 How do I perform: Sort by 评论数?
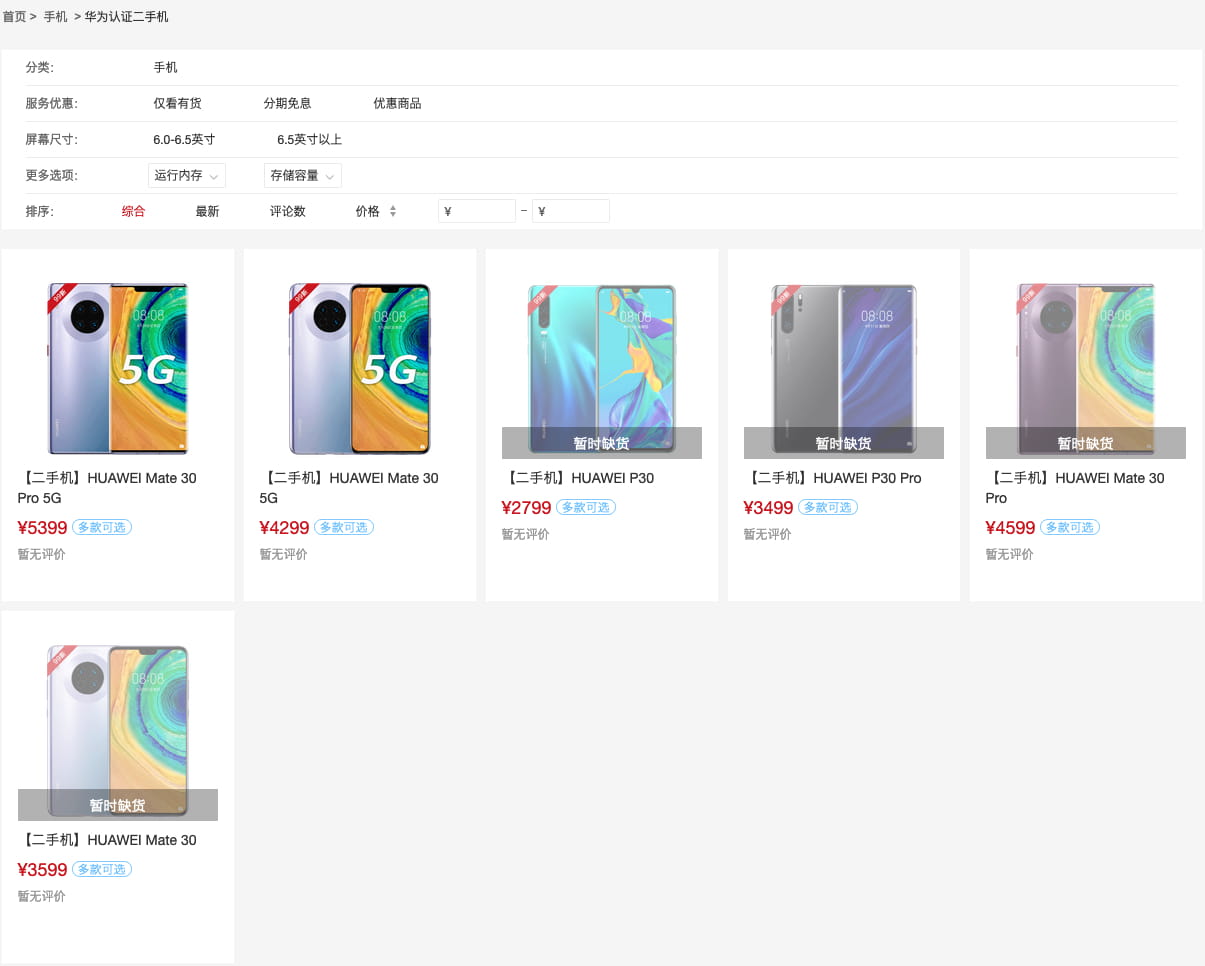point(288,211)
